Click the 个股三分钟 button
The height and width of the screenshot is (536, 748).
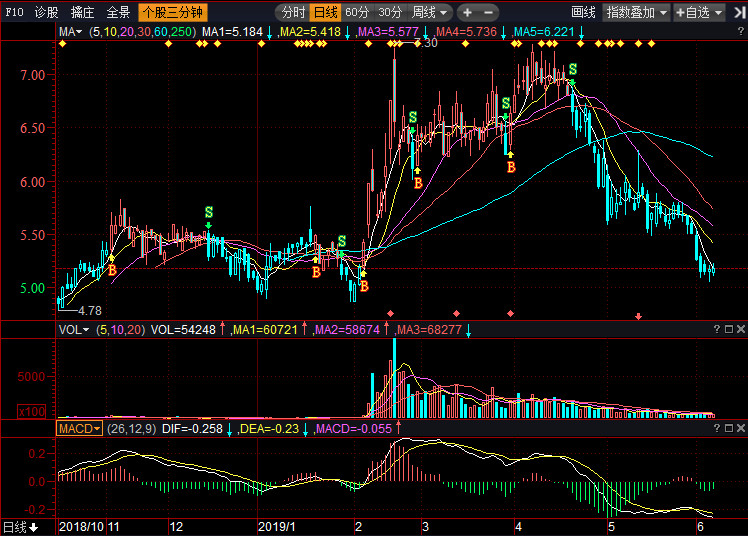point(173,12)
